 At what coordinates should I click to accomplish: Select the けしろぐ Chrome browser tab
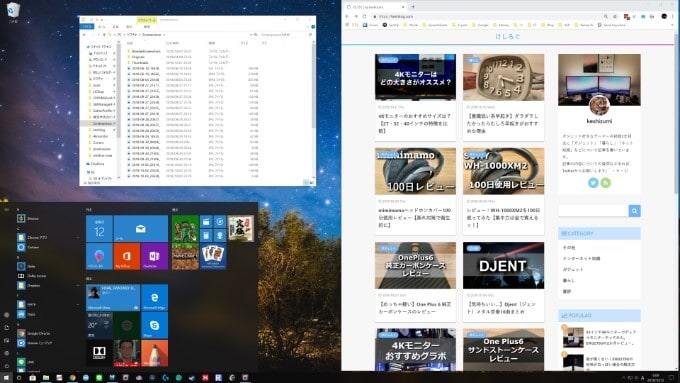coord(375,7)
